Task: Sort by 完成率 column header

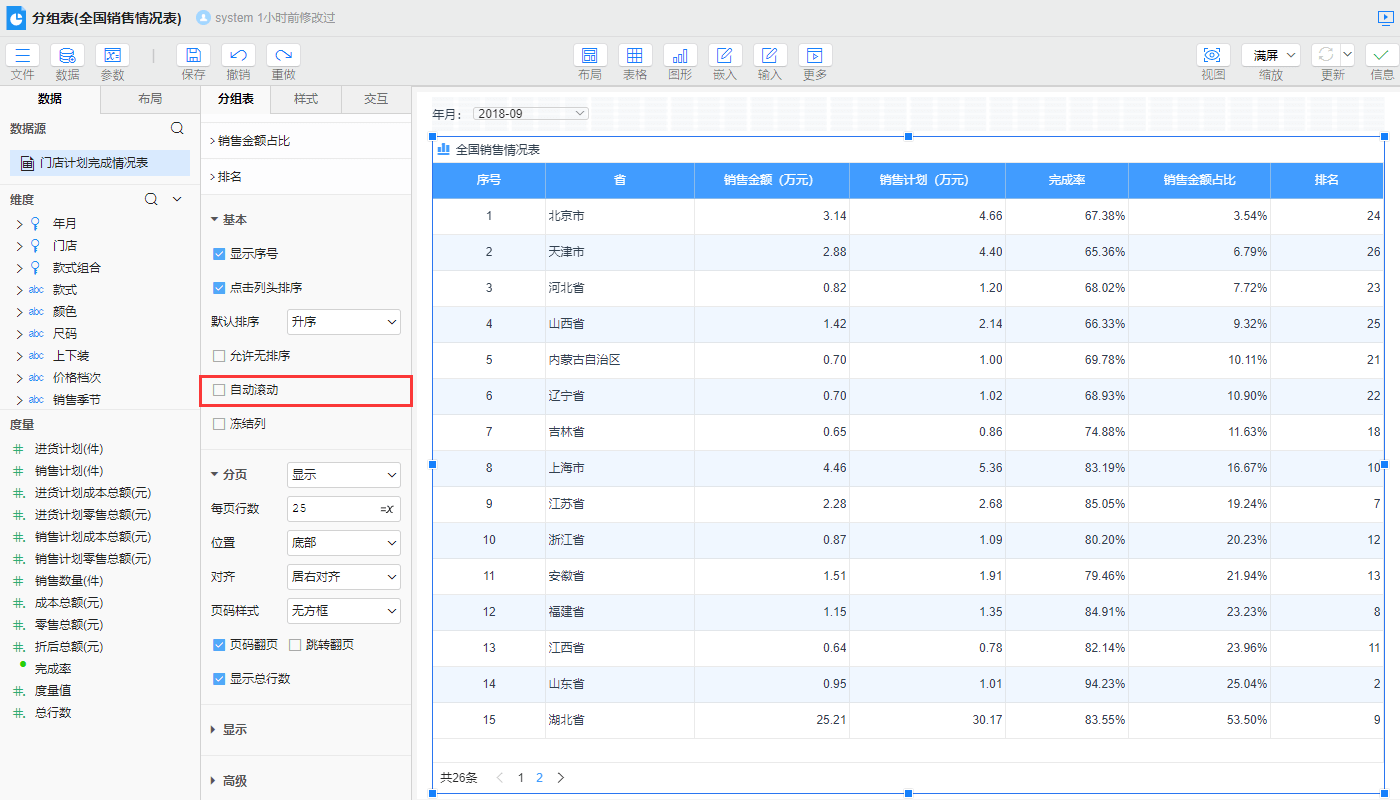Action: click(1066, 180)
